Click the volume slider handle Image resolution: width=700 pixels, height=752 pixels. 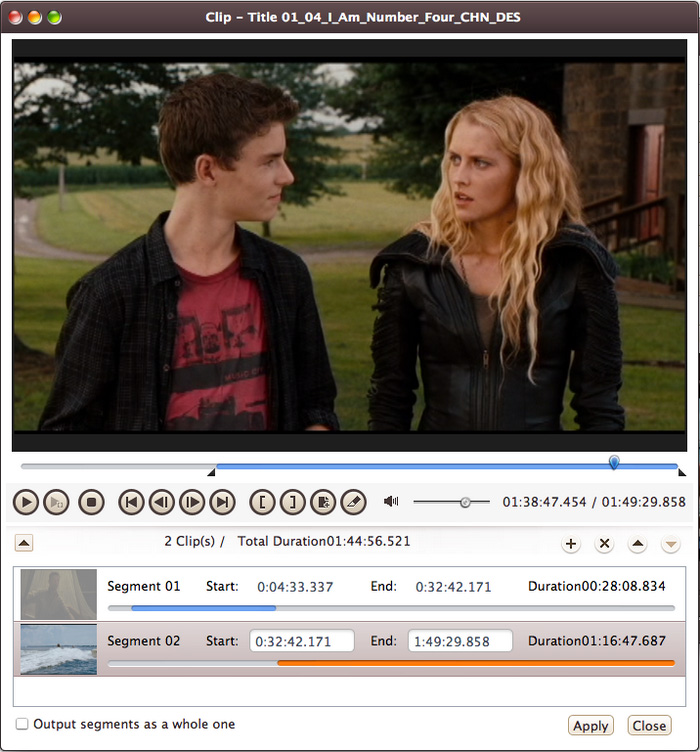click(x=465, y=502)
